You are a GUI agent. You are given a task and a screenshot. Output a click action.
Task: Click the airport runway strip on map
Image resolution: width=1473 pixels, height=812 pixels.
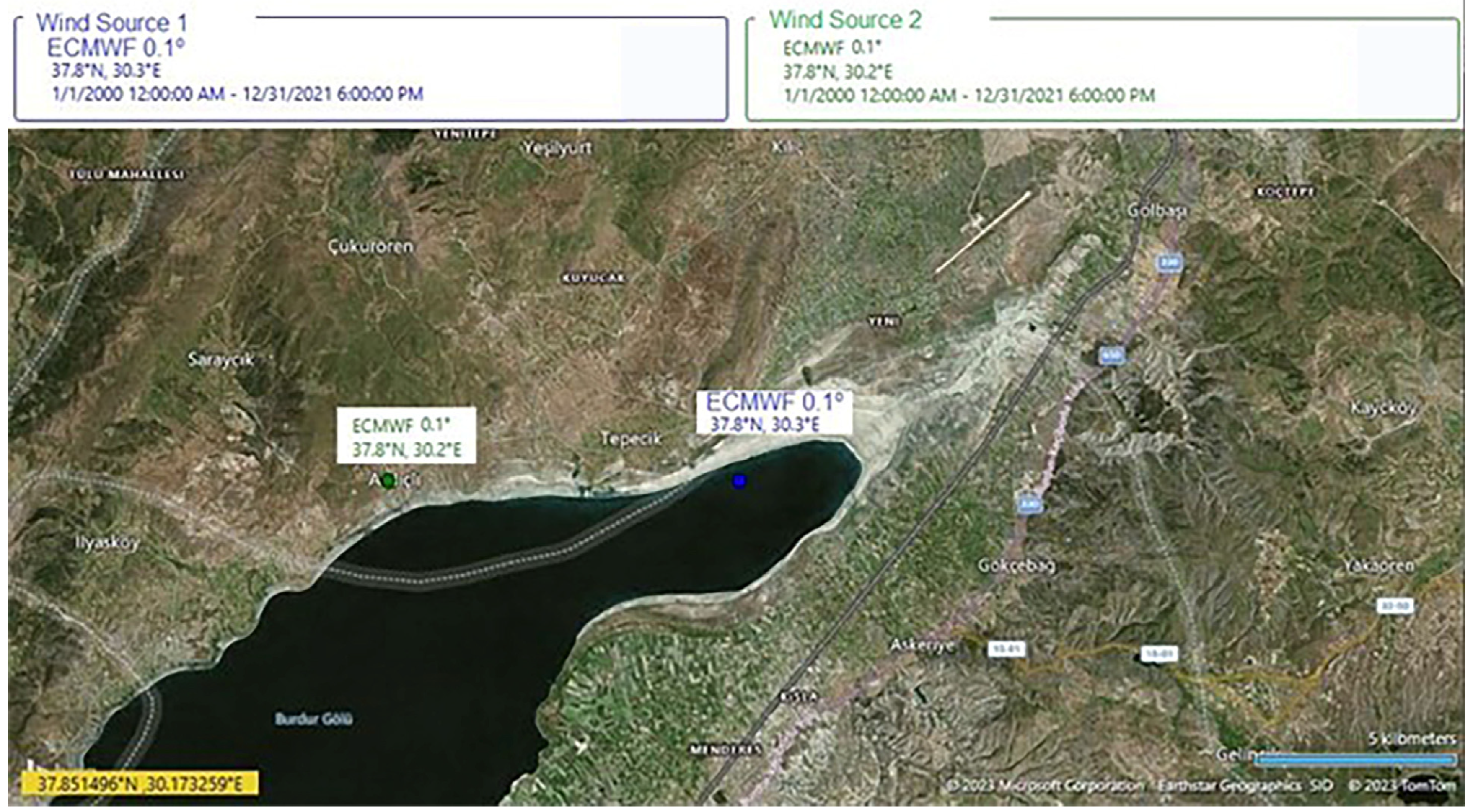[984, 232]
